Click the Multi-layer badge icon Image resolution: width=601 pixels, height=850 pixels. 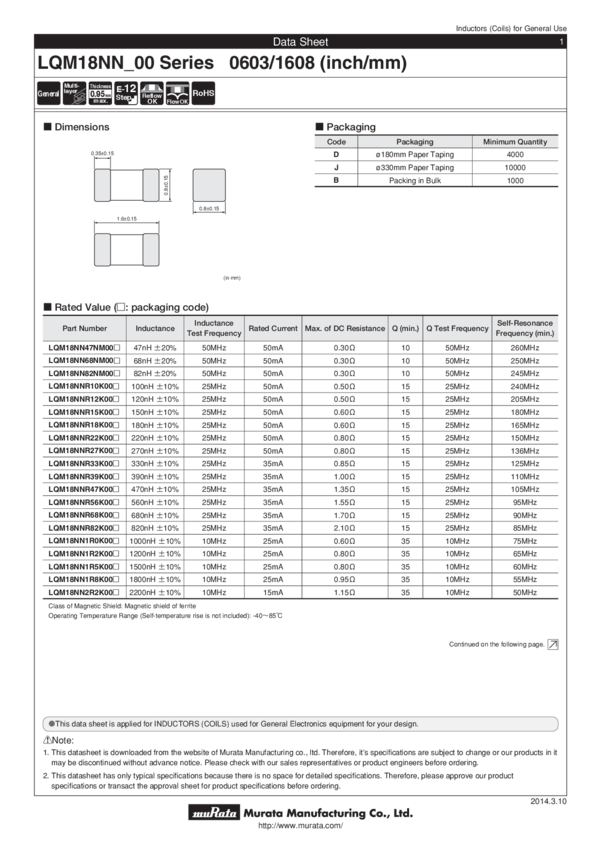coord(74,93)
